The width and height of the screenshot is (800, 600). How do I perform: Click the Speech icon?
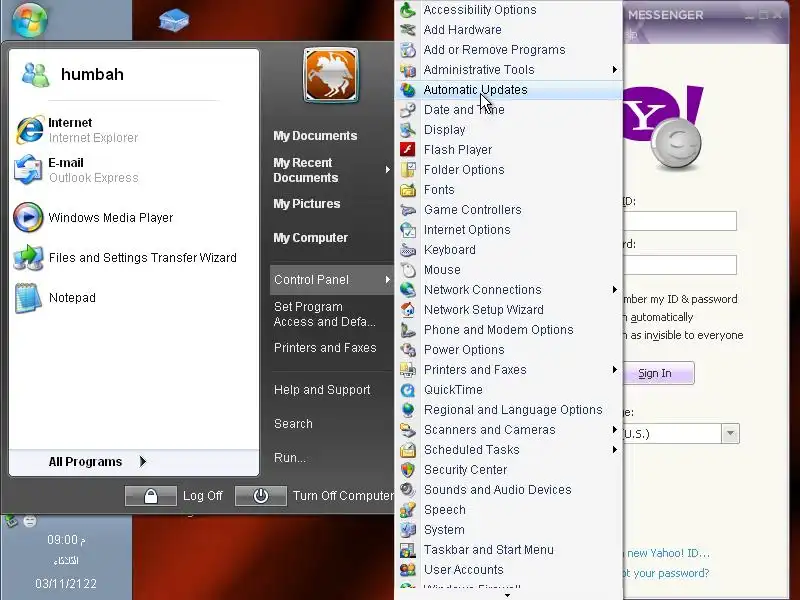click(408, 510)
